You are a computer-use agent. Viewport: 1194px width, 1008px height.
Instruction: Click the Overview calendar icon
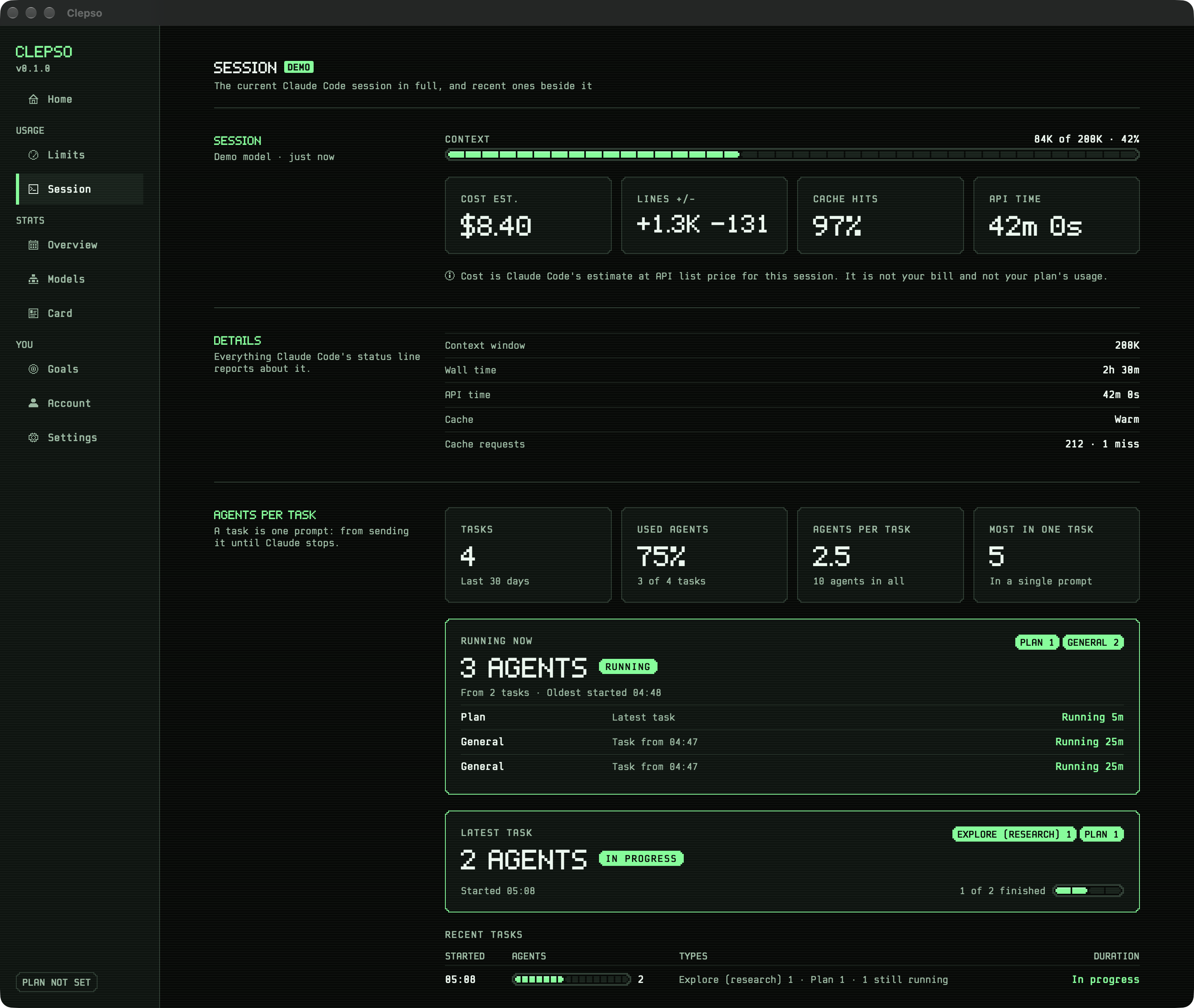click(34, 245)
